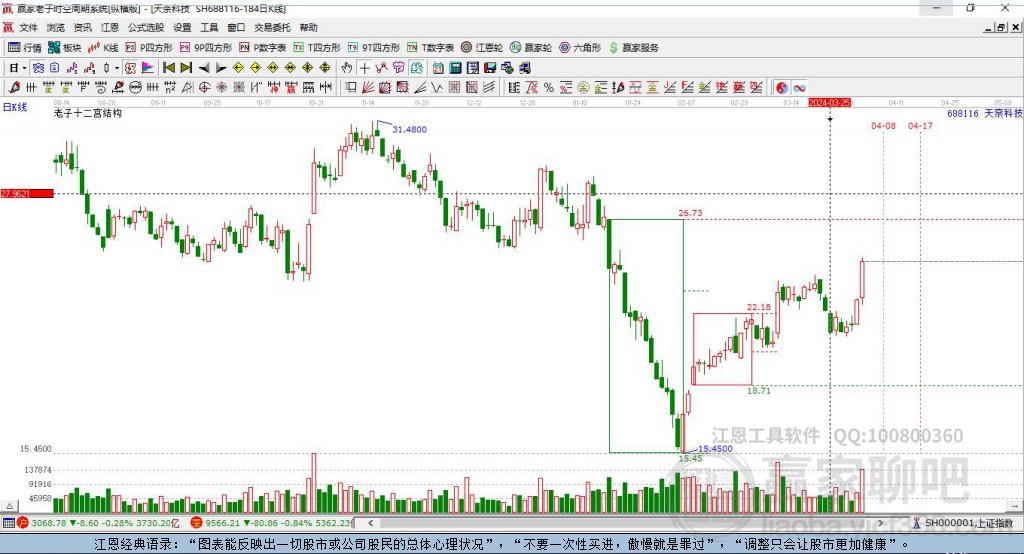Open the 帮助 menu
Screen dimensions: 1024x554
pyautogui.click(x=308, y=27)
